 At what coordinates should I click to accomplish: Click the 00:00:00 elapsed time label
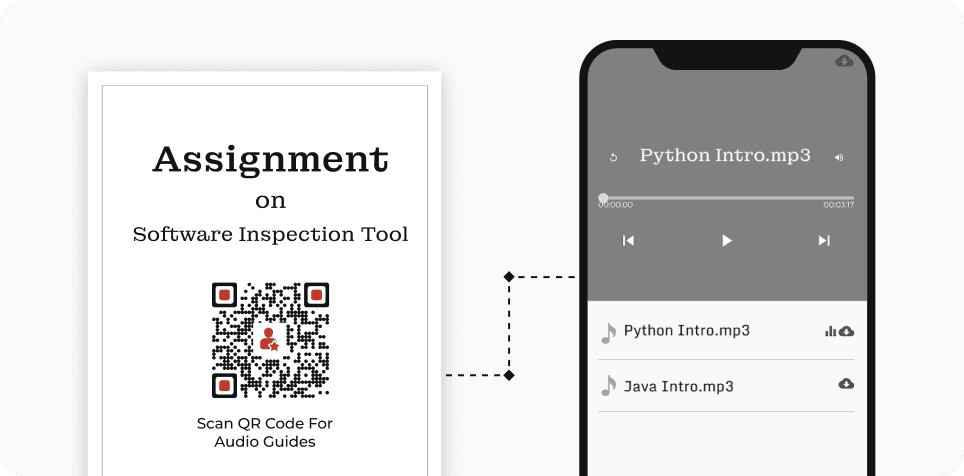pyautogui.click(x=615, y=205)
